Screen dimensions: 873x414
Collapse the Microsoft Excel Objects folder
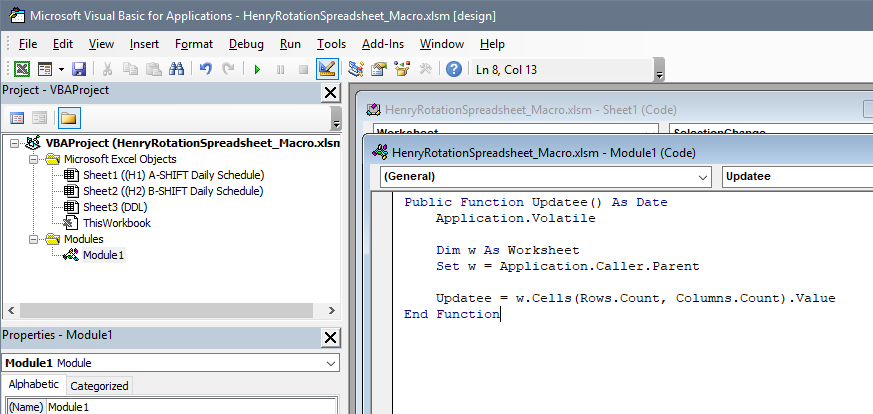(x=33, y=159)
